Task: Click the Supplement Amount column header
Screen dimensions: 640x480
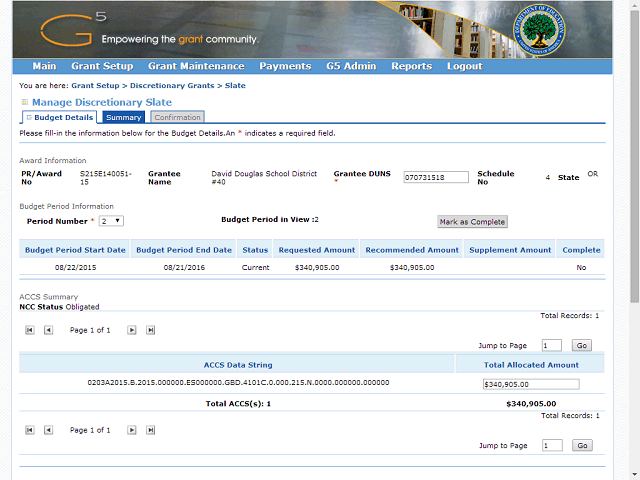Action: pos(510,250)
